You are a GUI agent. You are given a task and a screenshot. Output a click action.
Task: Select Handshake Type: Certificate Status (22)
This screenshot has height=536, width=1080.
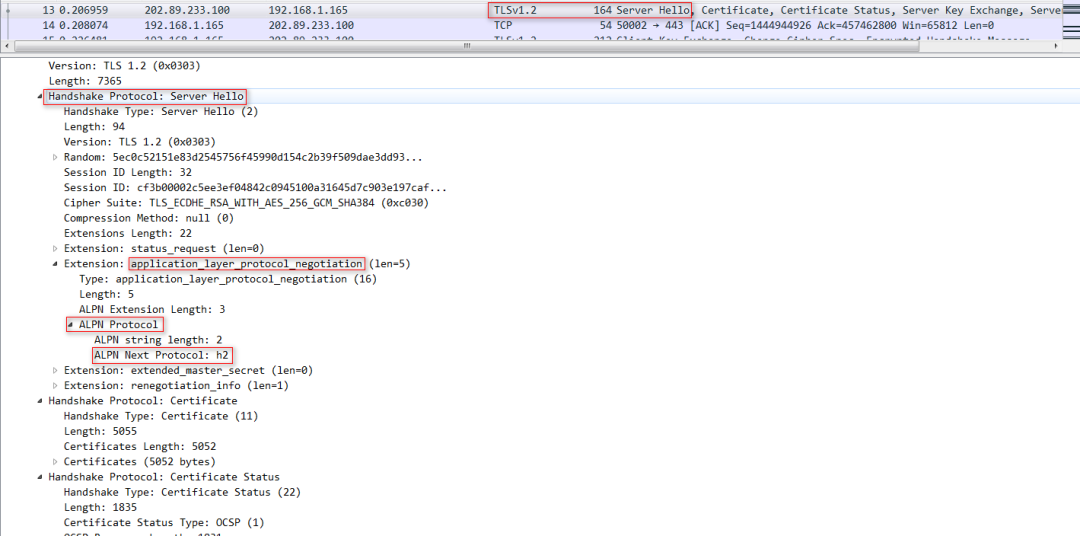(183, 492)
